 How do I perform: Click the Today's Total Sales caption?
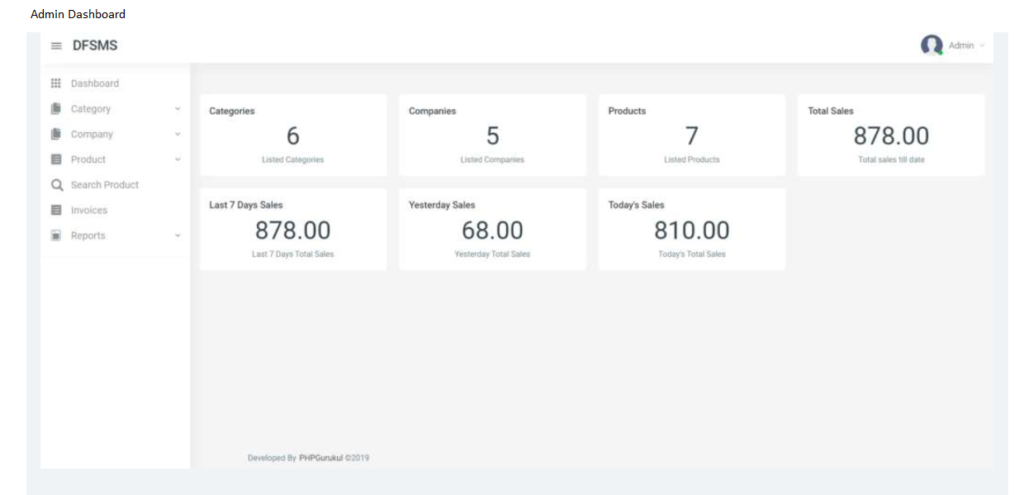692,254
